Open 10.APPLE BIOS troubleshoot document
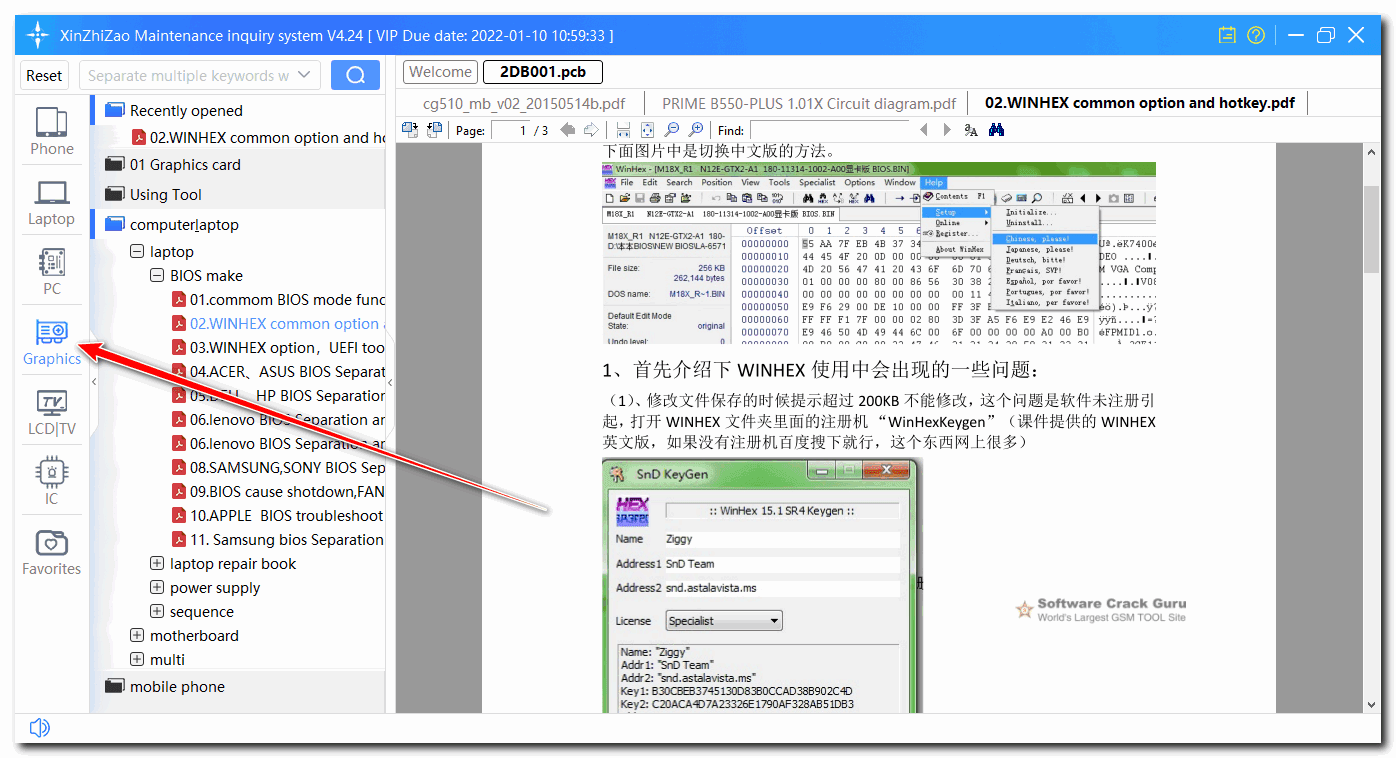This screenshot has width=1396, height=758. tap(277, 515)
